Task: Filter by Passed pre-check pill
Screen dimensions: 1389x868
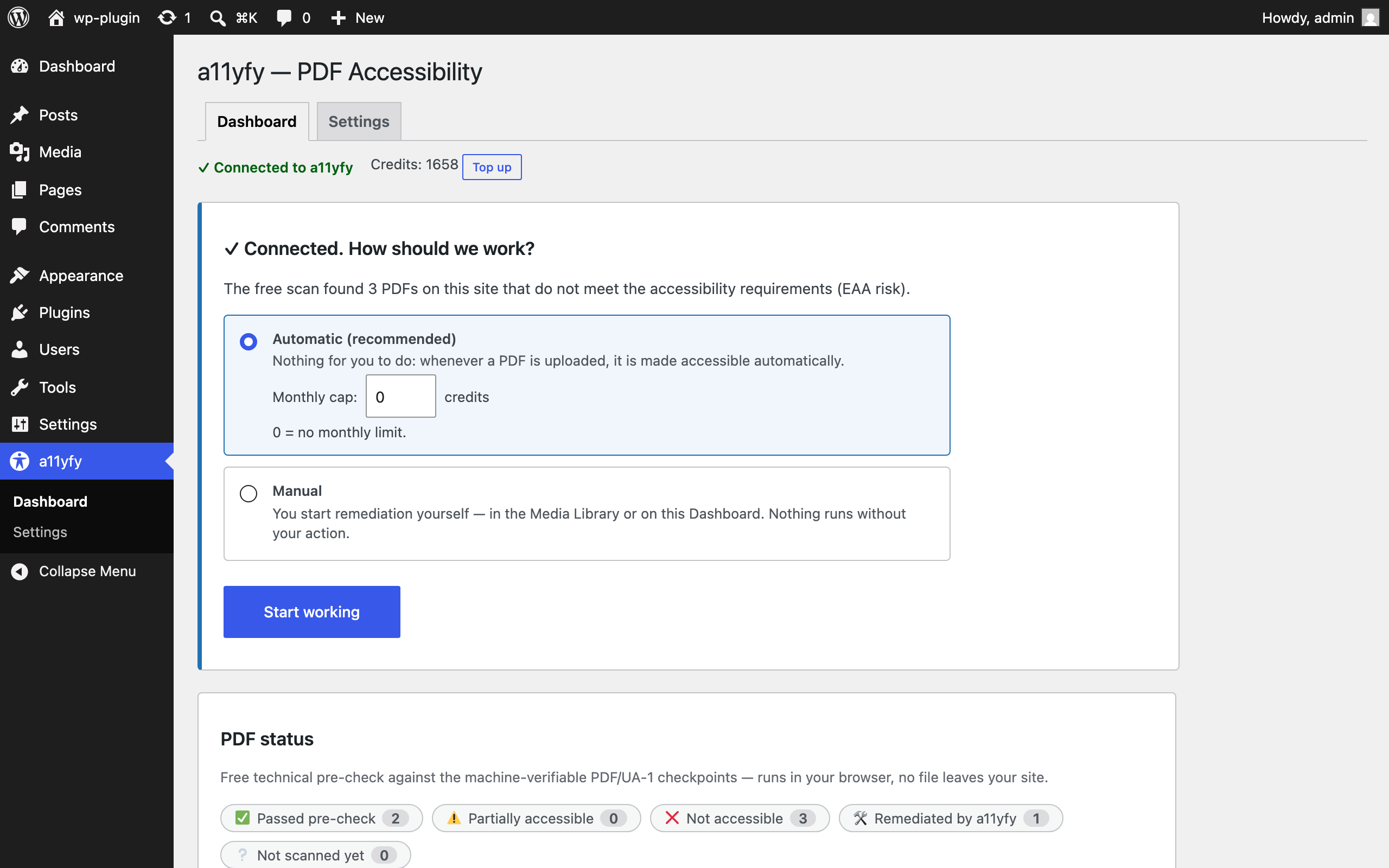Action: [321, 818]
